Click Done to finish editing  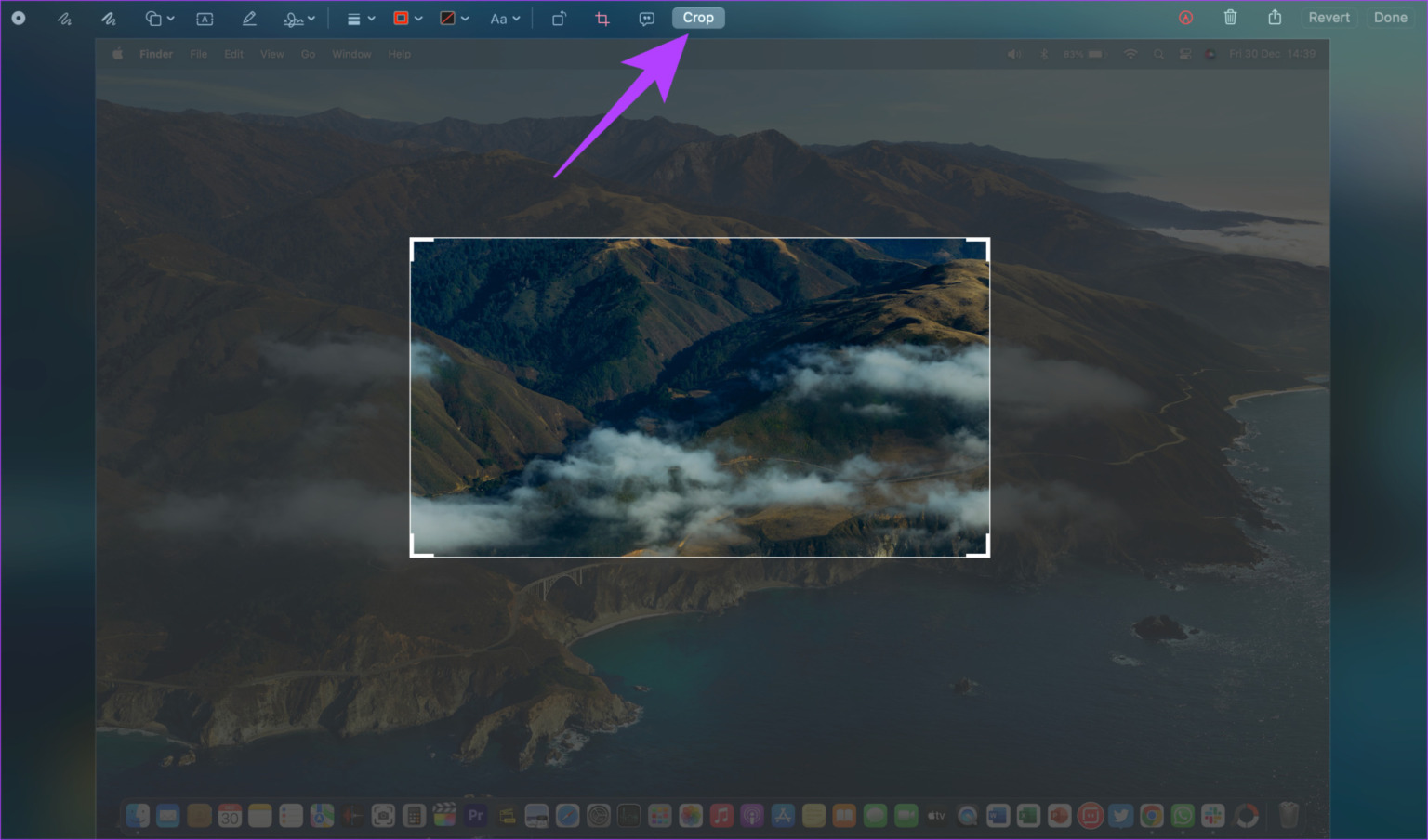1389,17
